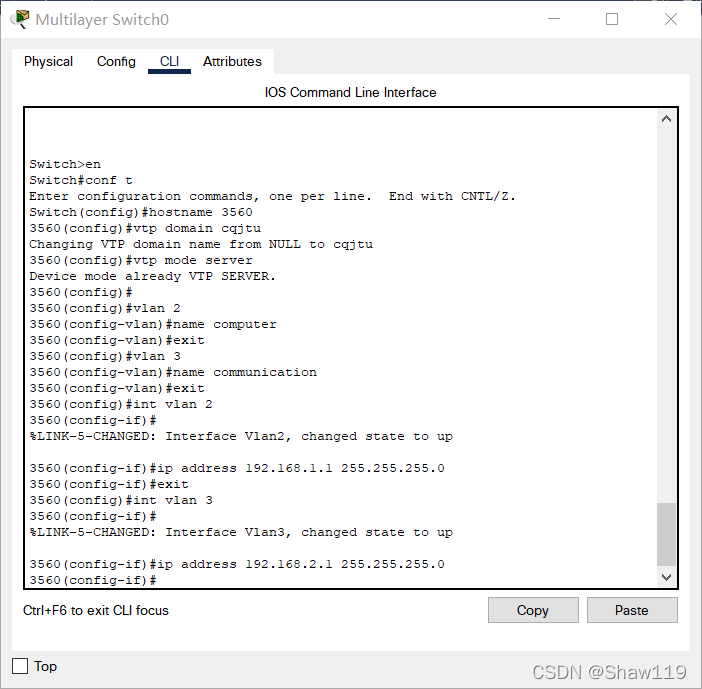Click the last prompt line 3560(config-if)#
Screen dimensions: 702x689
tap(93, 580)
